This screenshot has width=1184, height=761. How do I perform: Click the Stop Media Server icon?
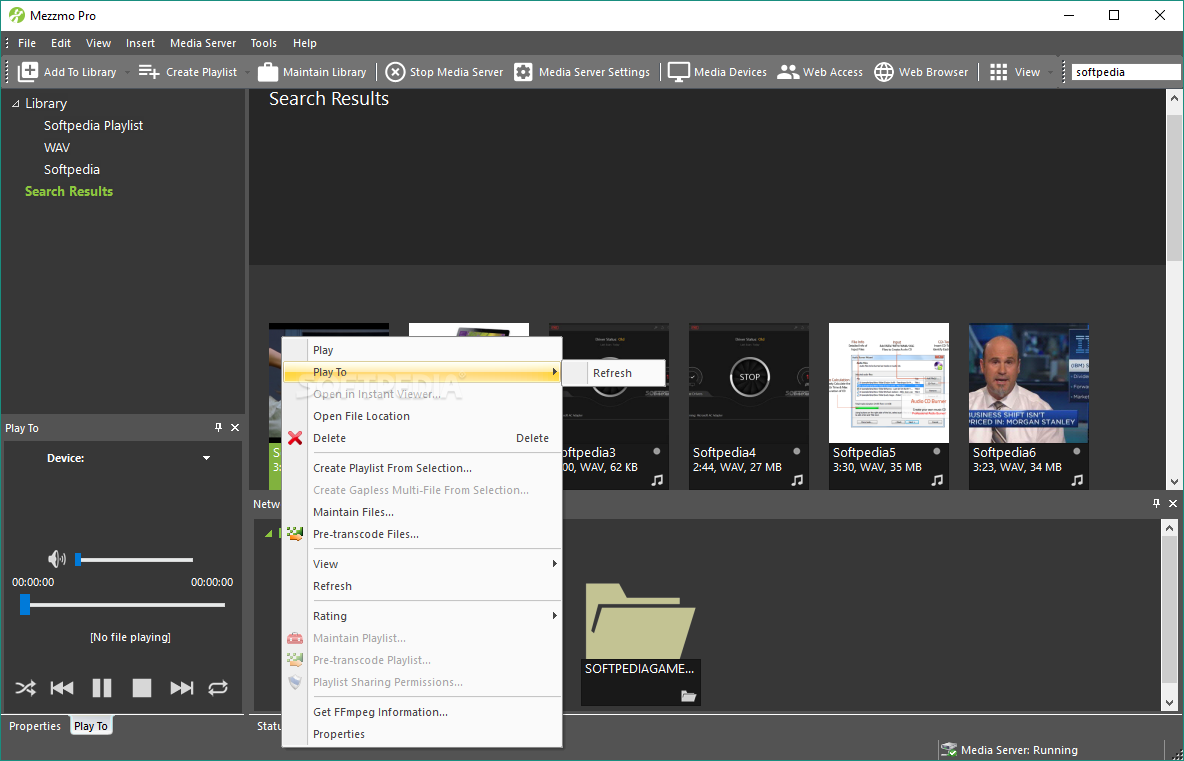click(395, 72)
